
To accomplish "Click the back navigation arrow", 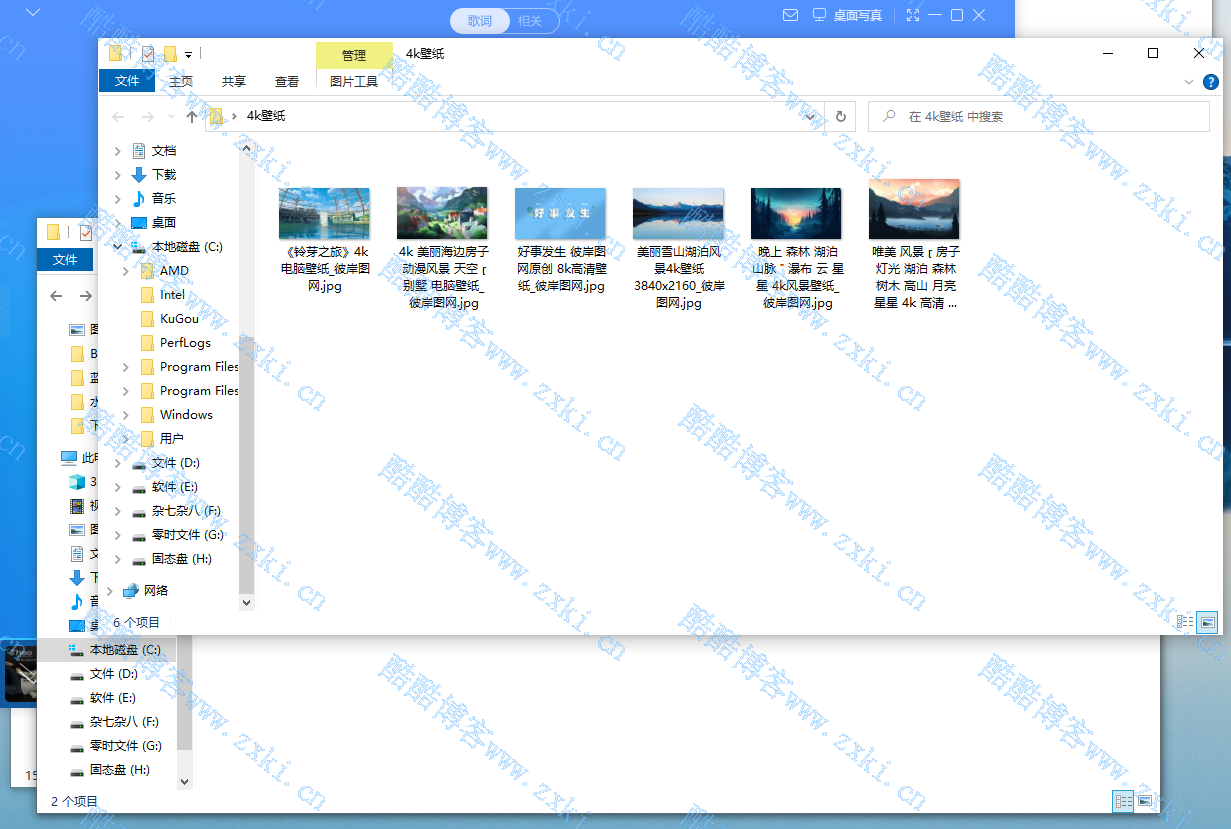I will pyautogui.click(x=117, y=117).
